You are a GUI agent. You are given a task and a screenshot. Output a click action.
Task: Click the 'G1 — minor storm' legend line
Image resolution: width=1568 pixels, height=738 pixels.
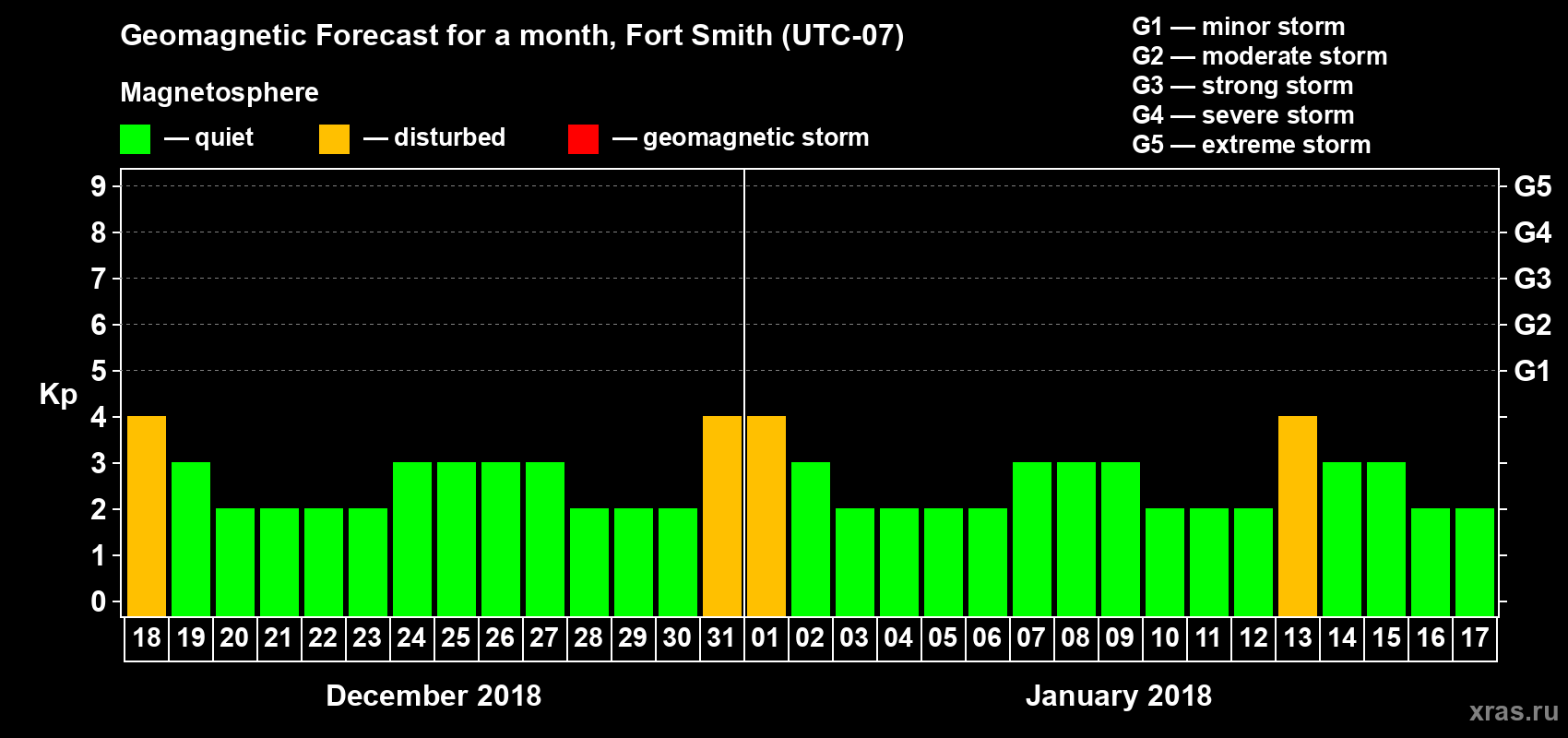coord(1238,27)
